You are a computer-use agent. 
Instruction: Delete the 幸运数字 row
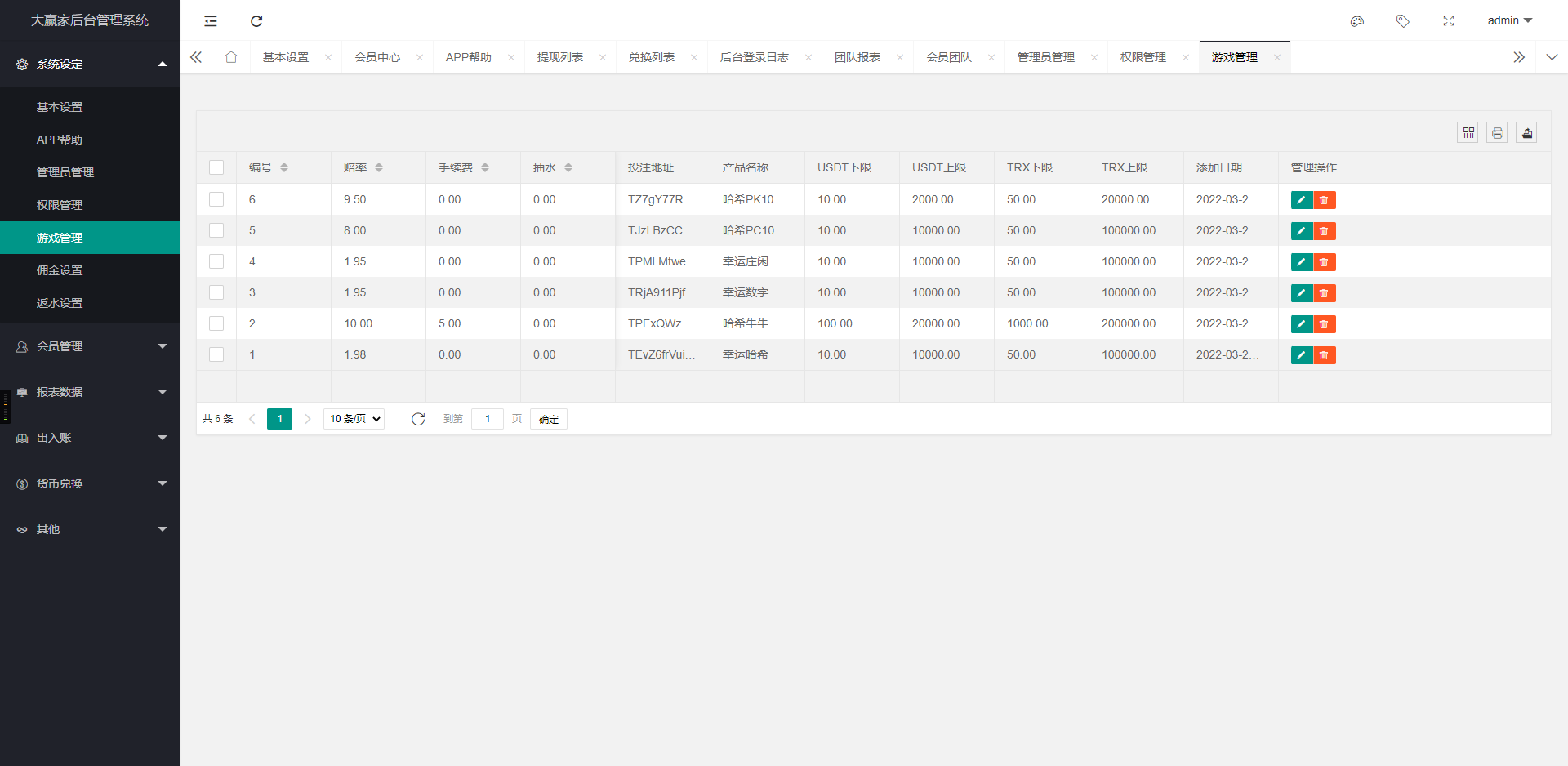pos(1325,293)
